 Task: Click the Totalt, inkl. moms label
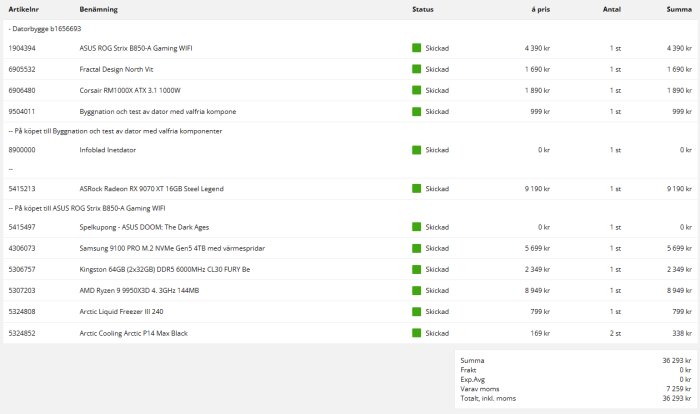click(488, 398)
